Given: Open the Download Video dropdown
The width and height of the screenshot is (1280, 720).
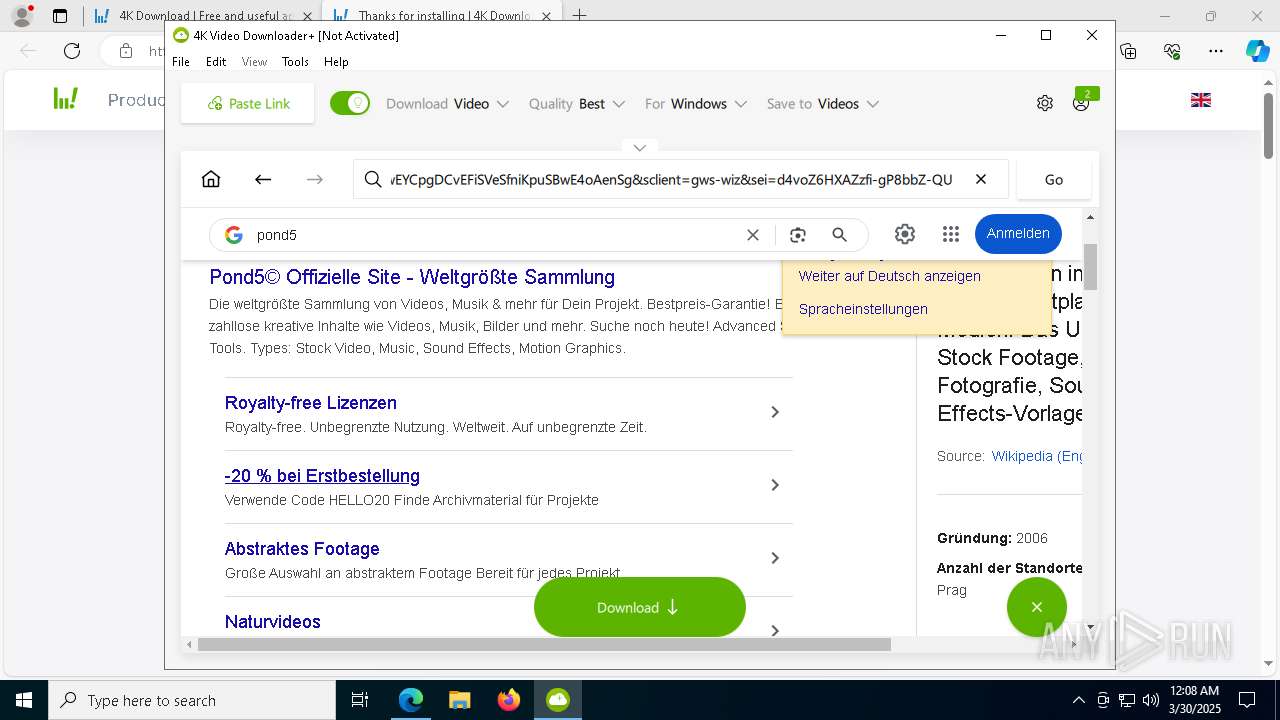Looking at the screenshot, I should (x=447, y=104).
